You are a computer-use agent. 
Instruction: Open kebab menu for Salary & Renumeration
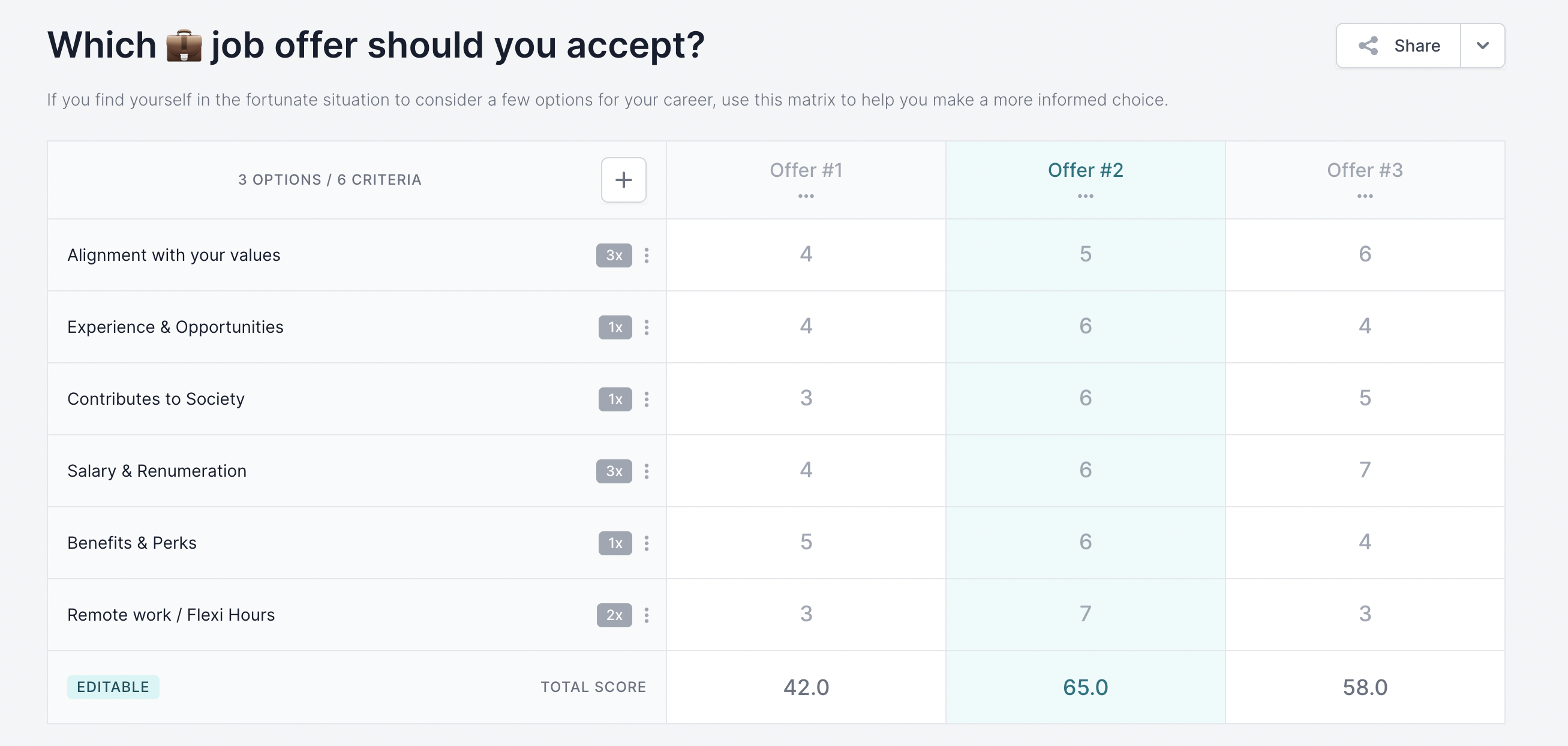pos(647,471)
